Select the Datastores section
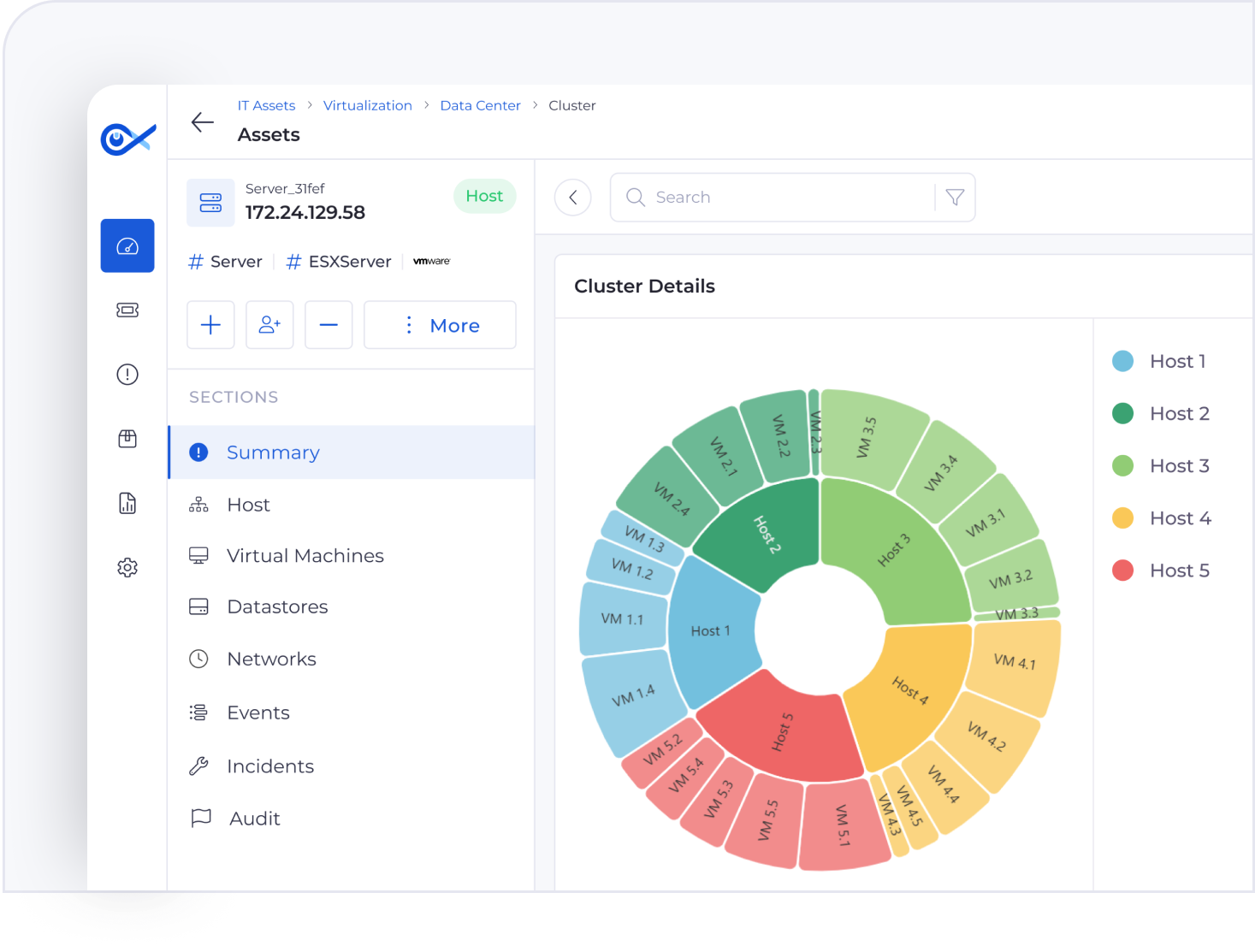 pos(352,606)
